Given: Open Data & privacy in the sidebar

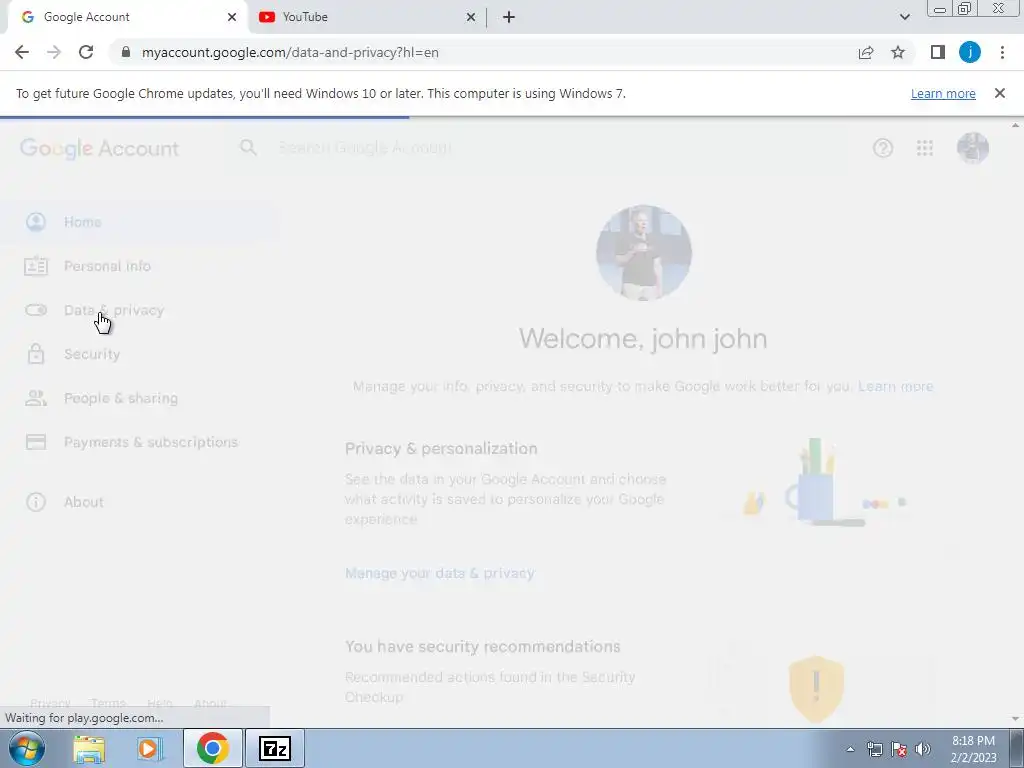Looking at the screenshot, I should click(137, 310).
